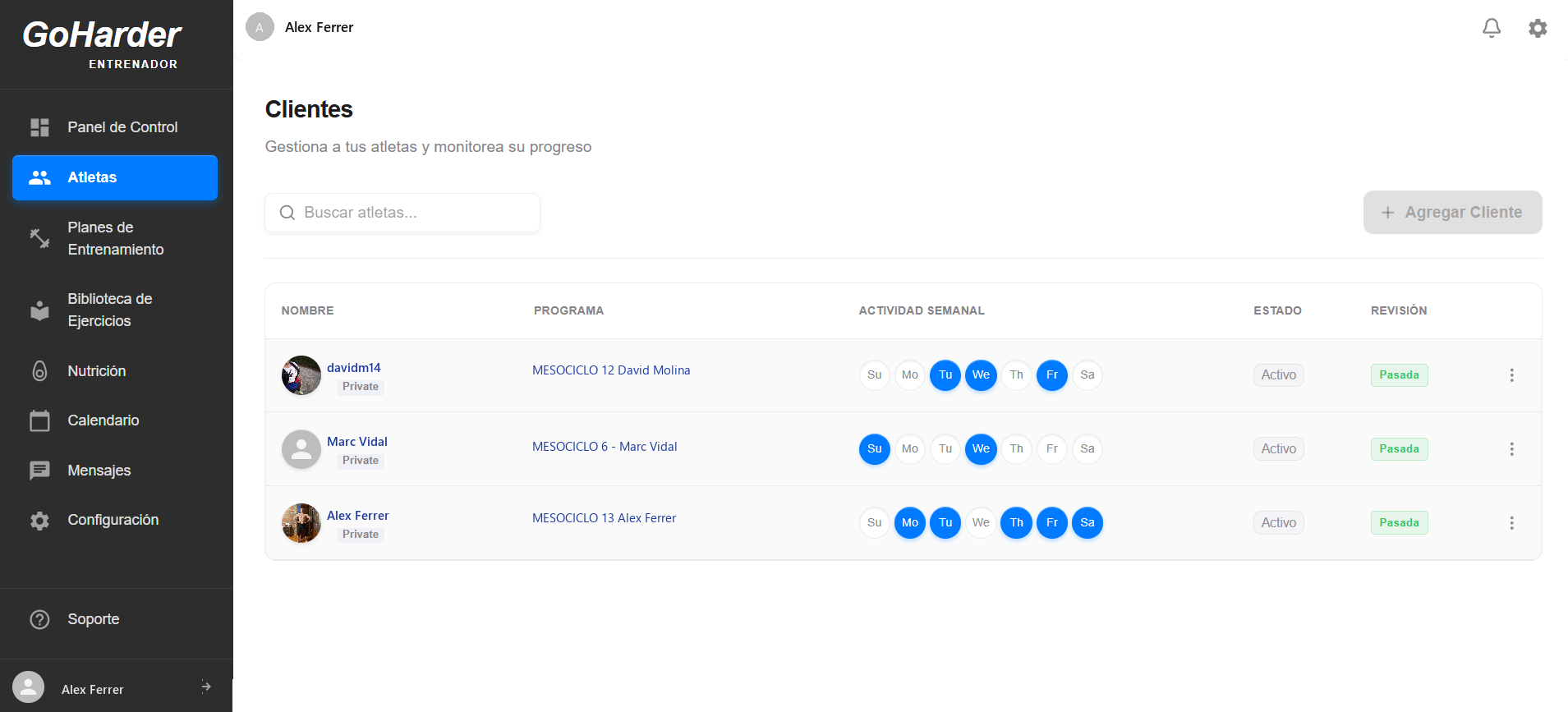The height and width of the screenshot is (712, 1568).
Task: Select Atletas in the sidebar
Action: pos(115,177)
